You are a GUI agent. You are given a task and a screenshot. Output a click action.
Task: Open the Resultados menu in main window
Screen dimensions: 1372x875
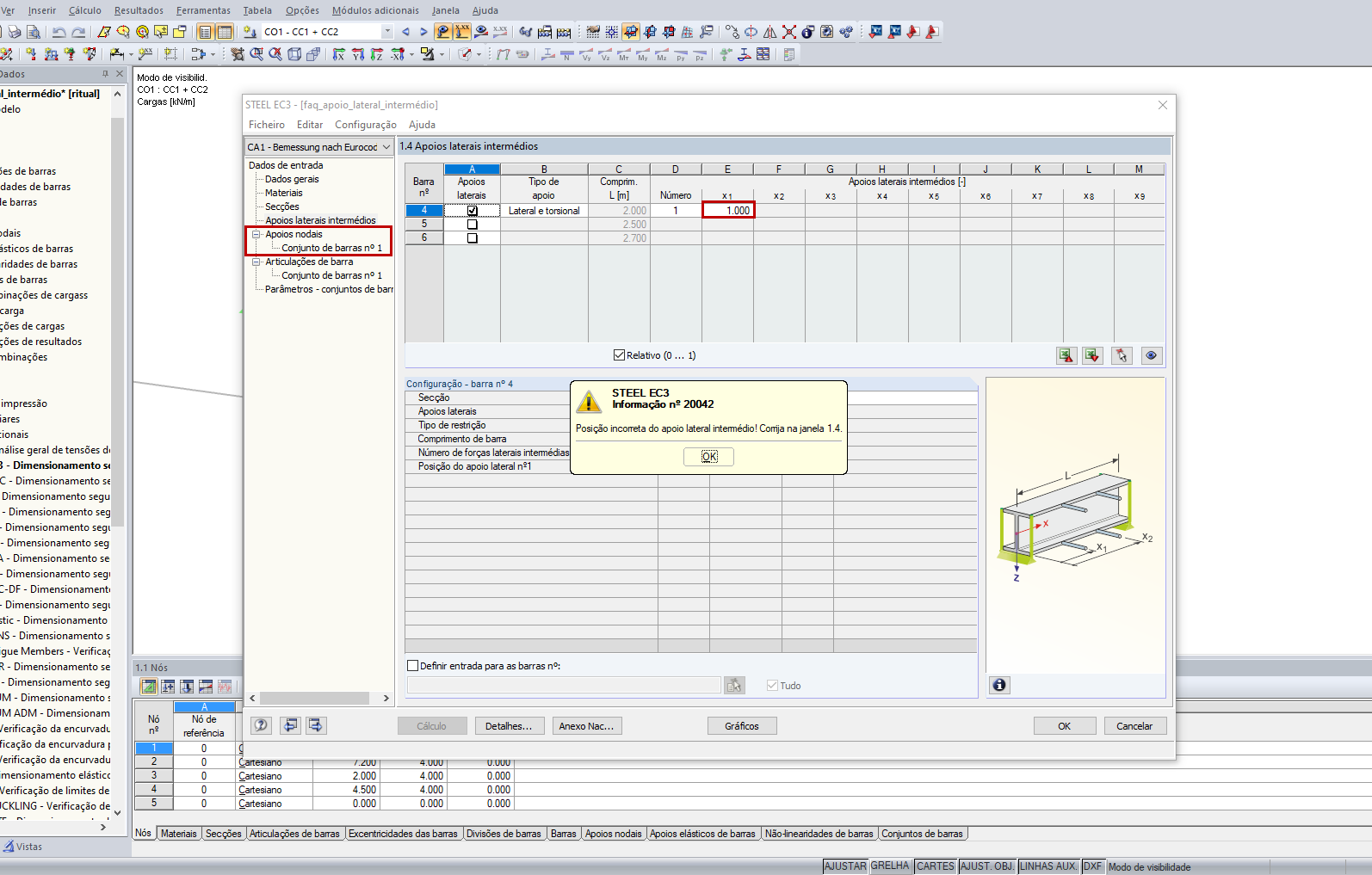coord(139,10)
